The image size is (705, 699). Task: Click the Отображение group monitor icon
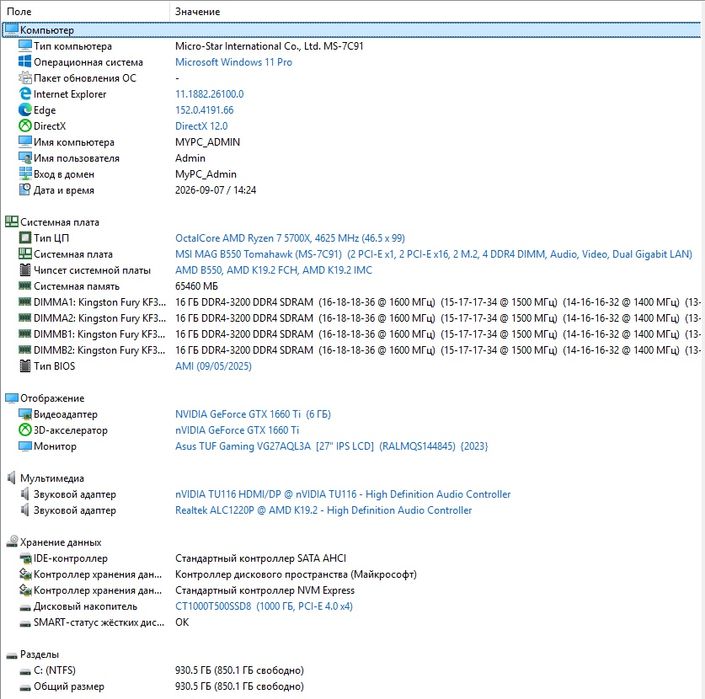coord(11,398)
